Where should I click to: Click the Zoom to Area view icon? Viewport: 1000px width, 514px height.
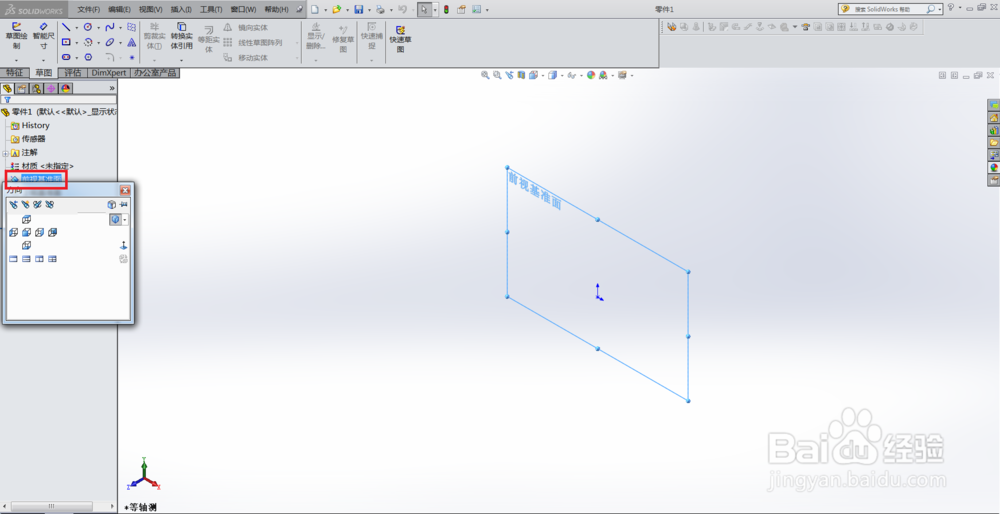pyautogui.click(x=497, y=75)
